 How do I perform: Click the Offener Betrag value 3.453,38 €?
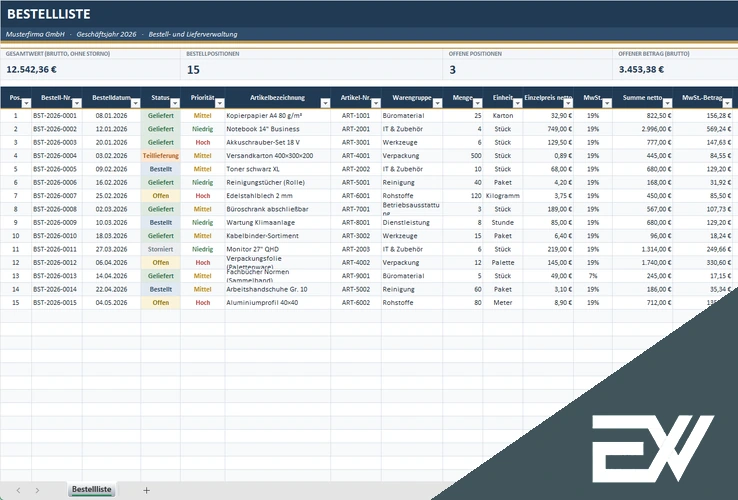coord(641,70)
